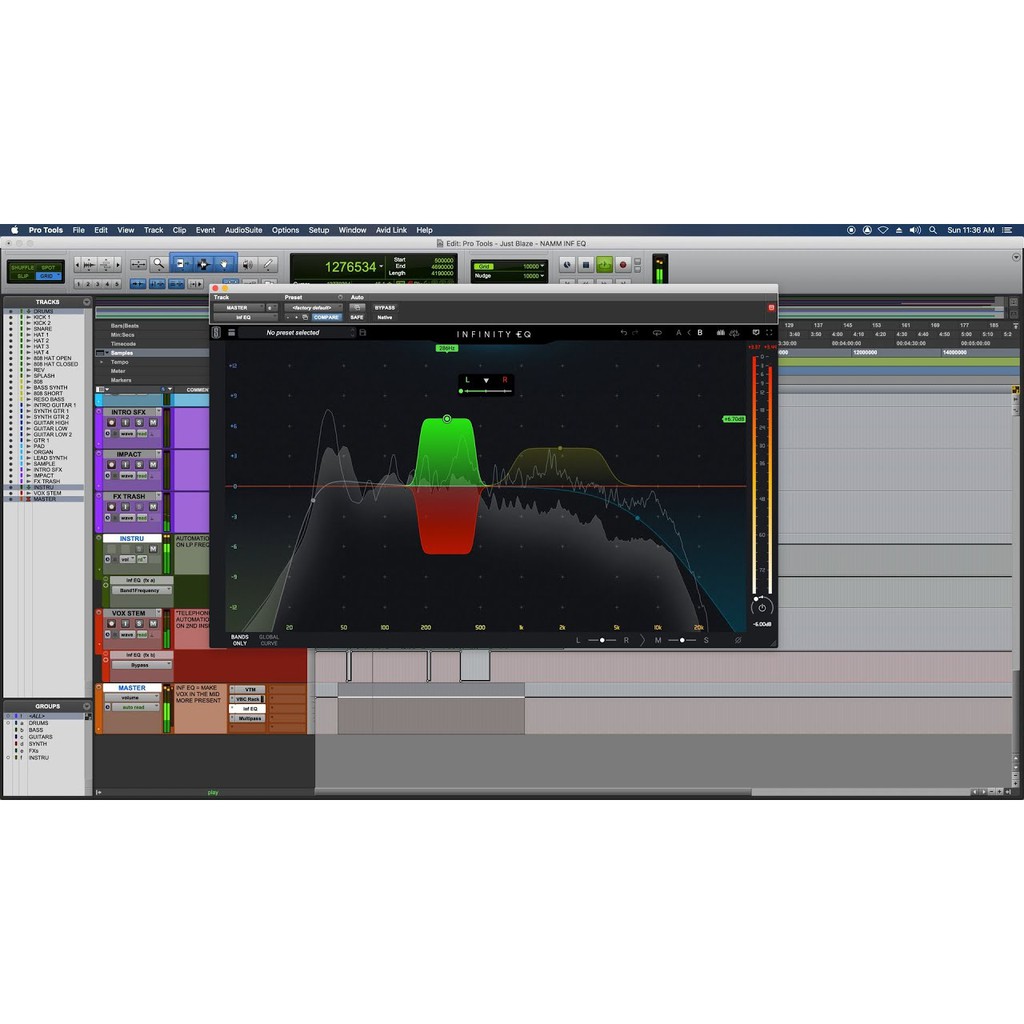Open the Avid Link menu

coord(391,230)
